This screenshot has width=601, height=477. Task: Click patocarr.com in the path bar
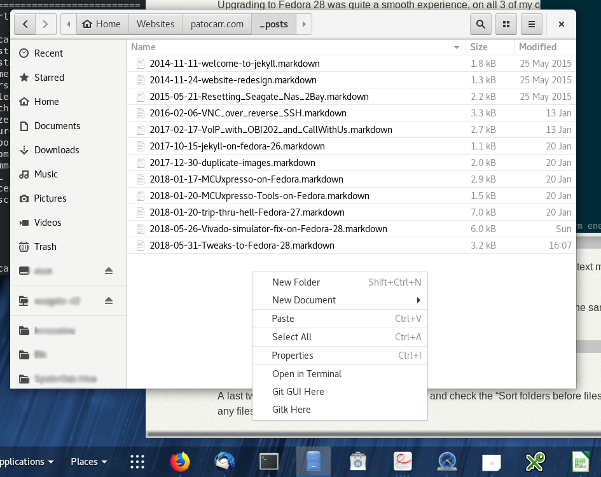pos(217,24)
